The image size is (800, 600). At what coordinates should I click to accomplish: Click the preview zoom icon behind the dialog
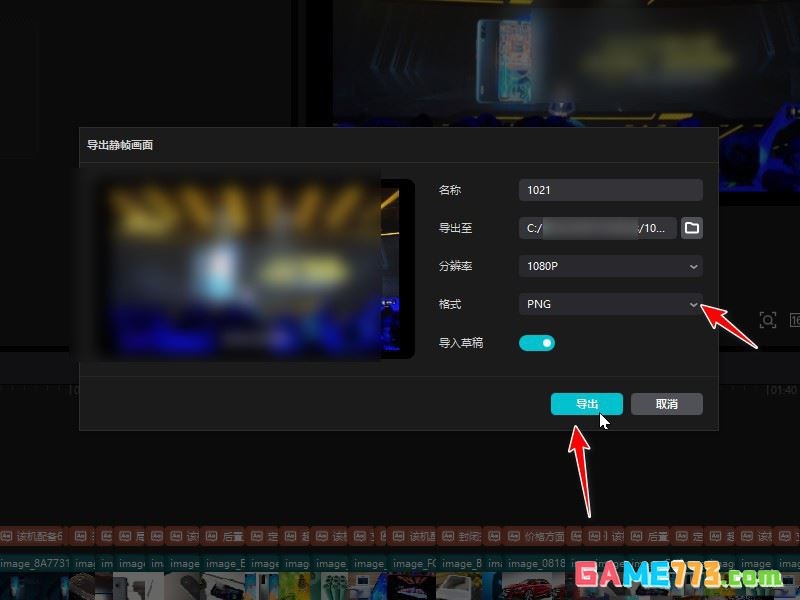(768, 320)
